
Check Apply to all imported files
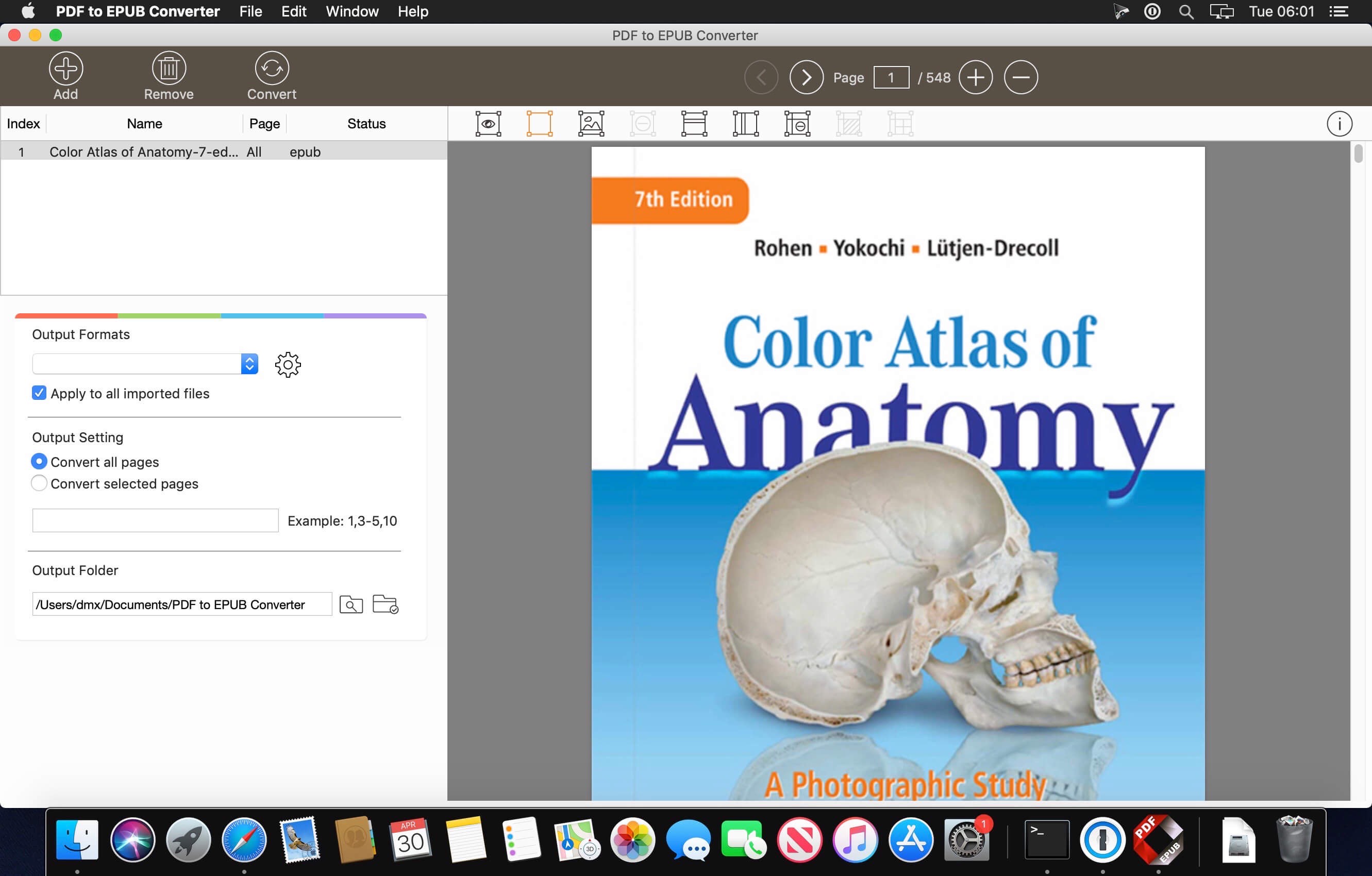[x=38, y=393]
